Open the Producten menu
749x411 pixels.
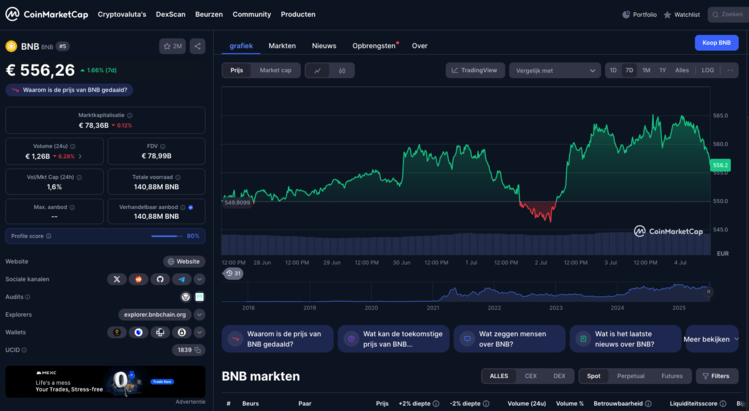click(298, 15)
